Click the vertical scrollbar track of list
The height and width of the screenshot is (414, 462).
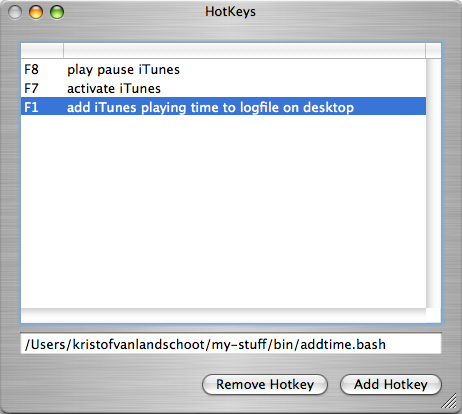[433, 183]
